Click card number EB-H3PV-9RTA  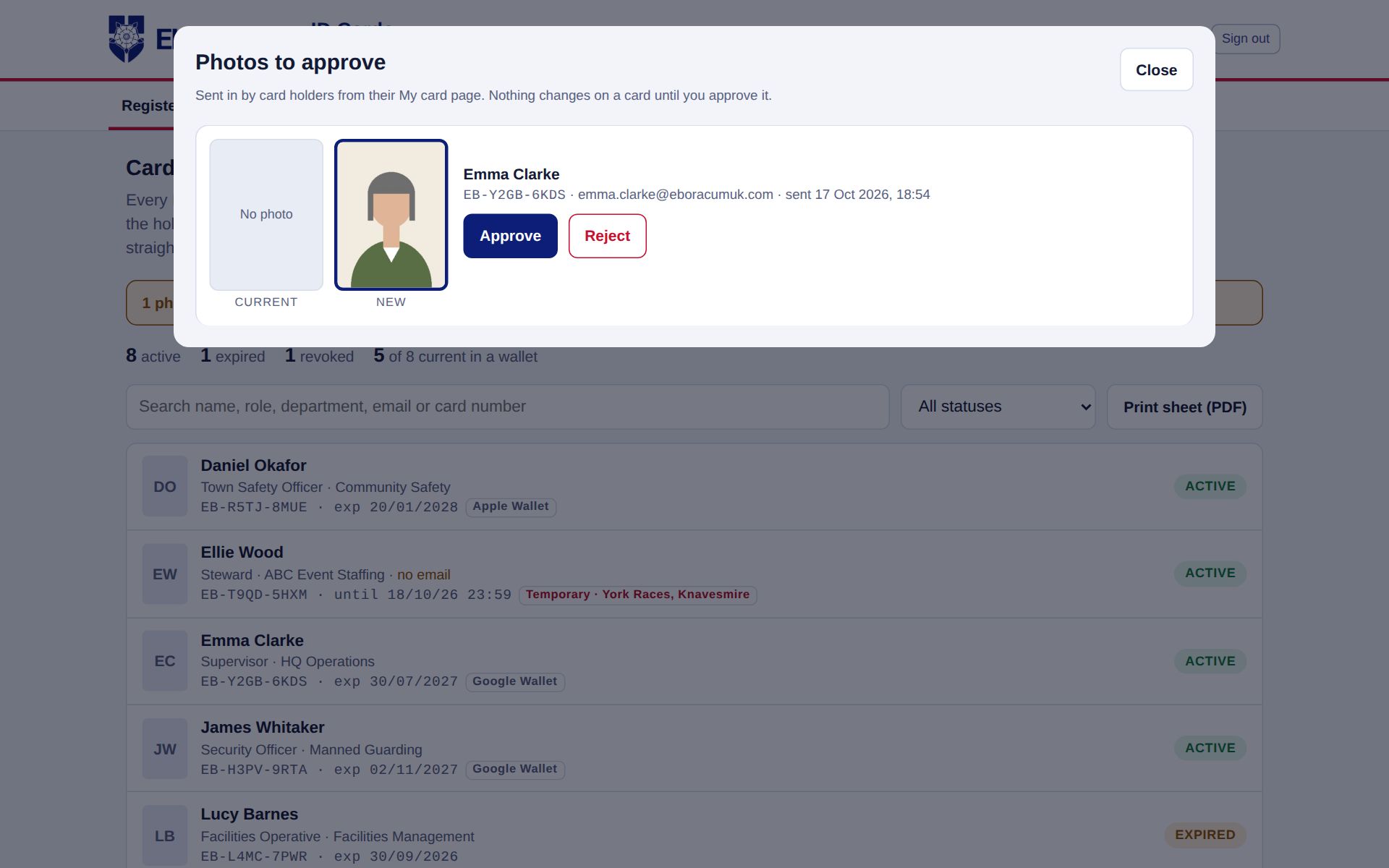(x=254, y=770)
